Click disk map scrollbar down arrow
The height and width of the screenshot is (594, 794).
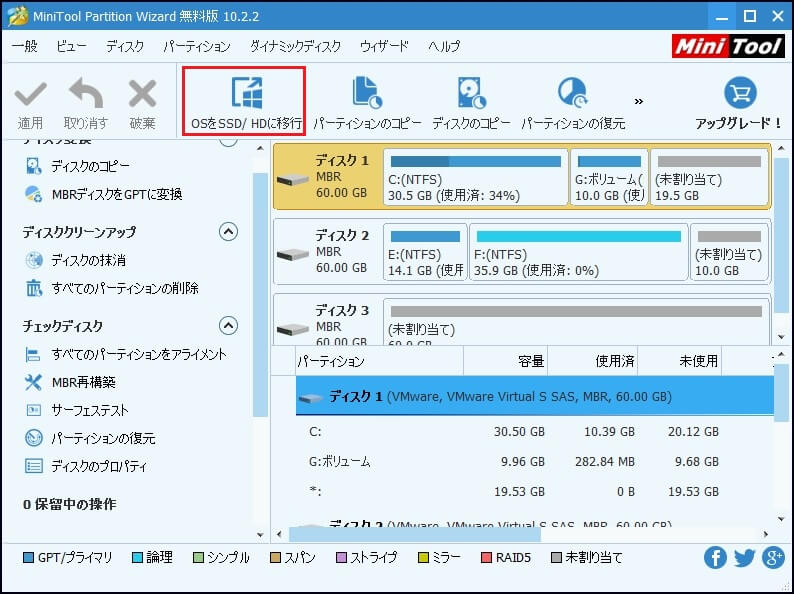click(x=781, y=337)
